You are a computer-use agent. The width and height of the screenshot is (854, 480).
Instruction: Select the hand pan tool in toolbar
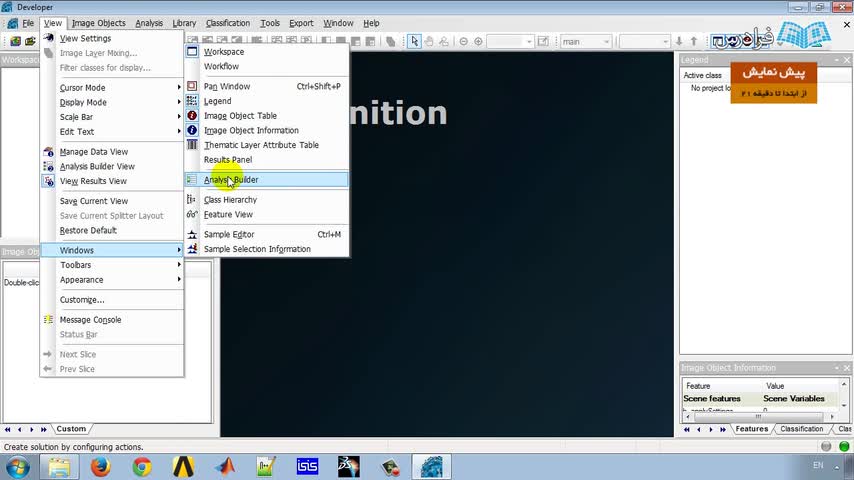pyautogui.click(x=429, y=41)
